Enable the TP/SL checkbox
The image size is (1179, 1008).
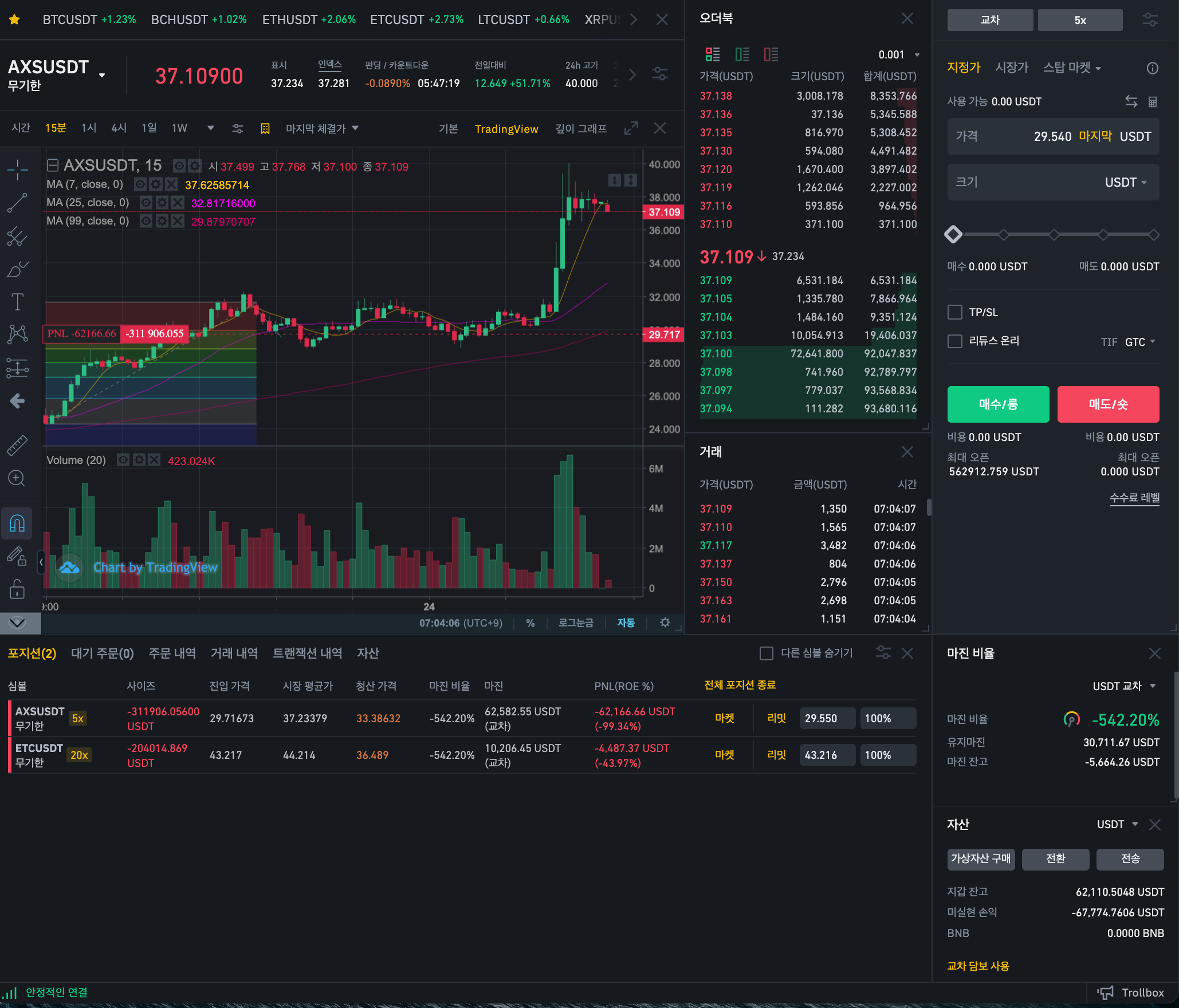[x=955, y=312]
